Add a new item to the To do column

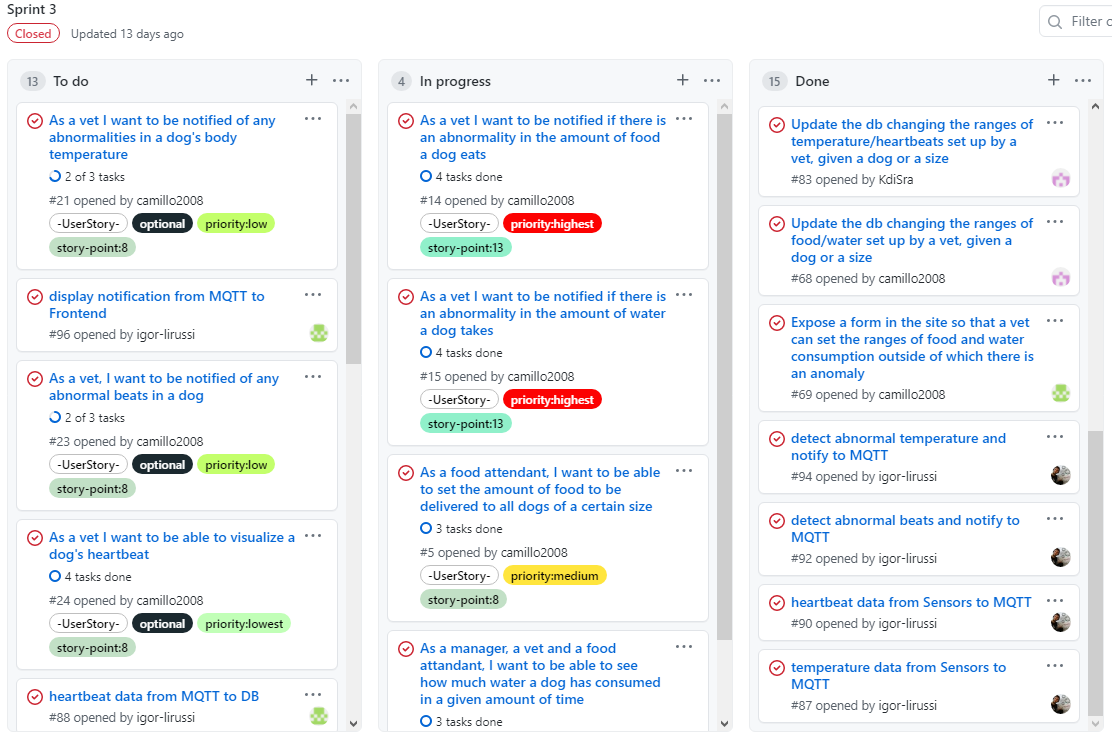(311, 80)
